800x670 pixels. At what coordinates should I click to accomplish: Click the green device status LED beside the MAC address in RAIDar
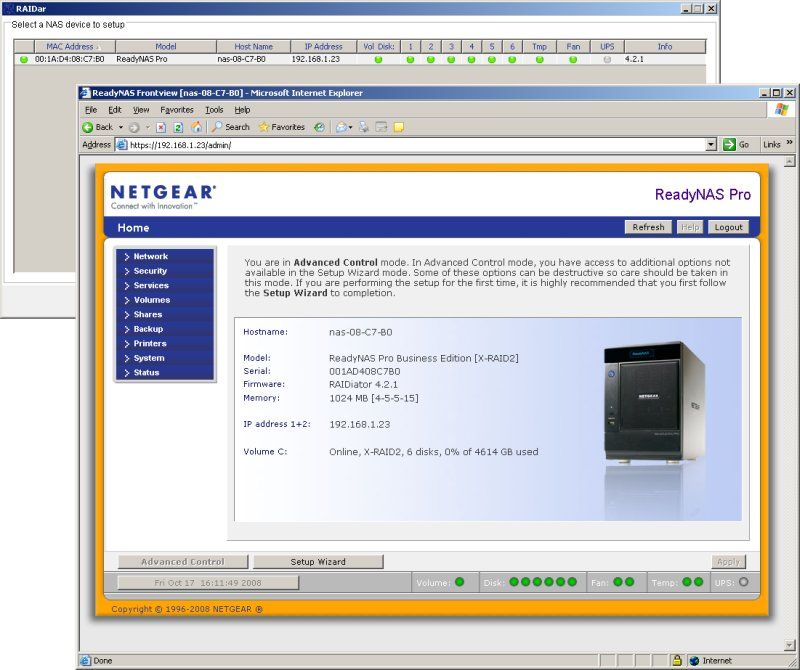point(23,60)
